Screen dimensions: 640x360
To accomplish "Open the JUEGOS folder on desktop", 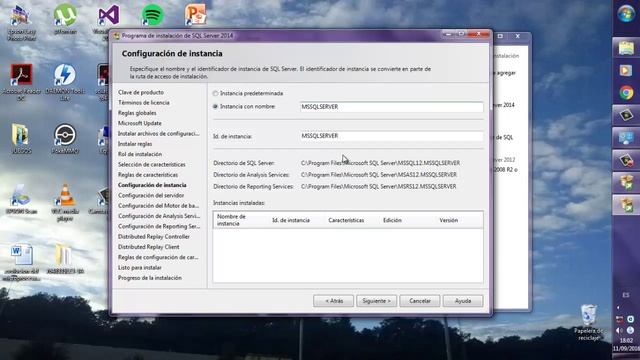I will pos(21,139).
